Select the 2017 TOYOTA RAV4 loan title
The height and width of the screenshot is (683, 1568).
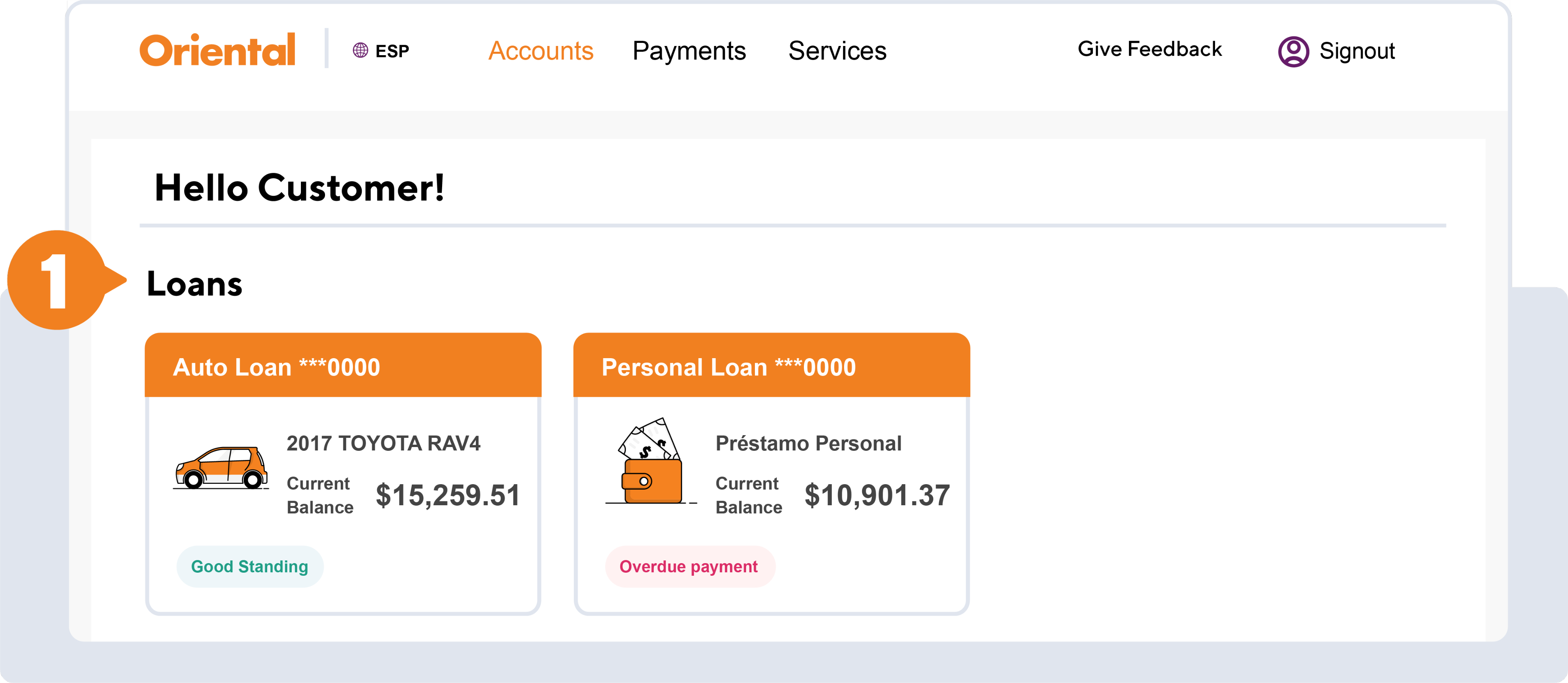[x=384, y=443]
